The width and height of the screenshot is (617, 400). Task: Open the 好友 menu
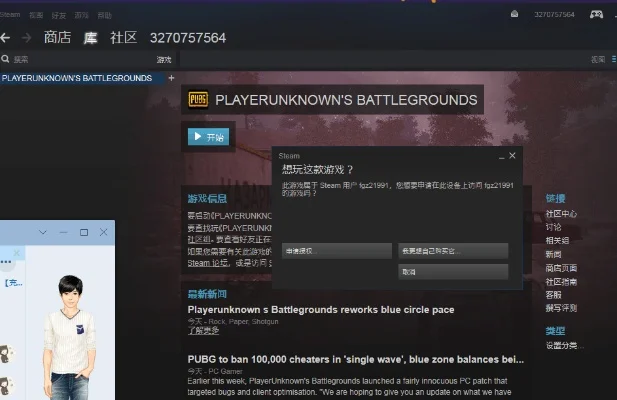point(59,15)
